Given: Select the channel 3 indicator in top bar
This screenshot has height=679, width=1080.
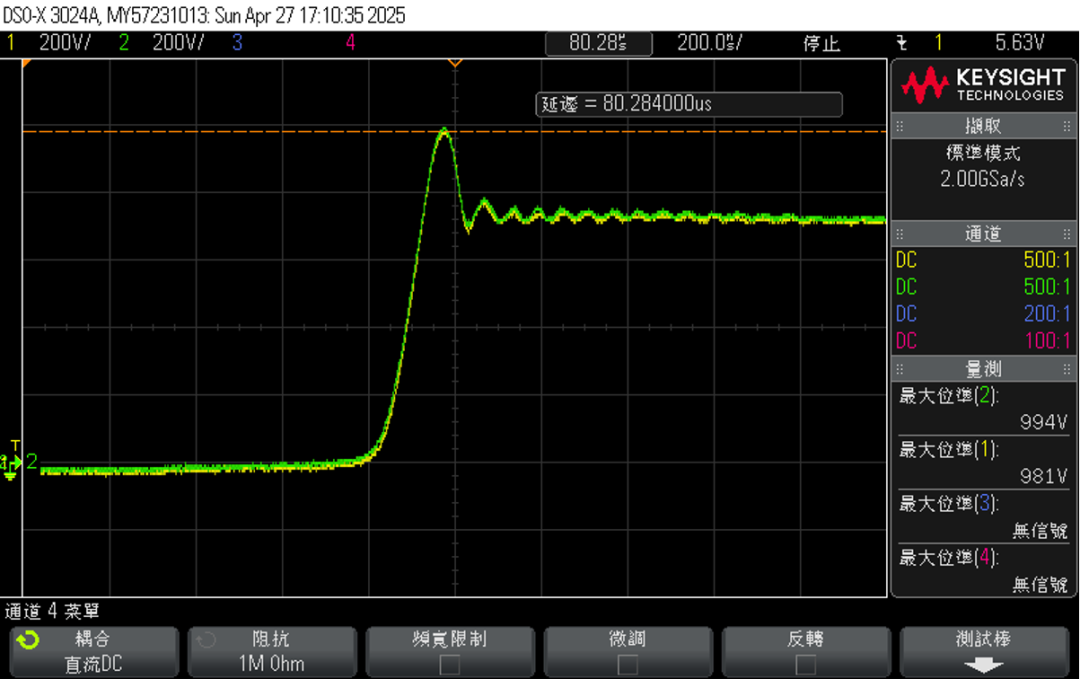Looking at the screenshot, I should pos(237,43).
